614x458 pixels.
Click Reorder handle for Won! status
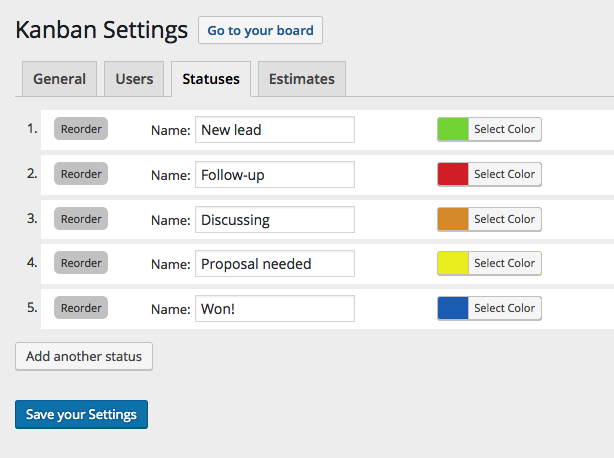81,308
